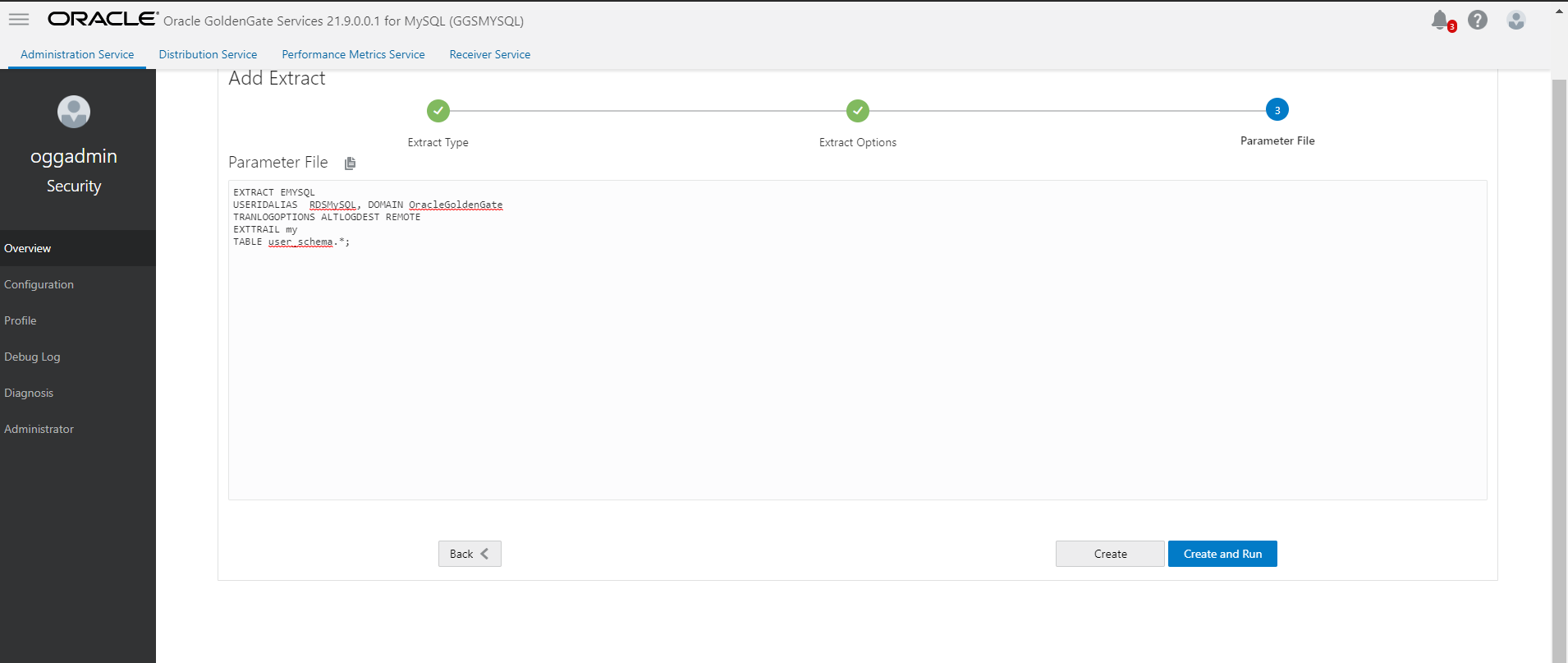Click the Security link in the sidebar
Screen dimensions: 1568x663
pos(74,186)
